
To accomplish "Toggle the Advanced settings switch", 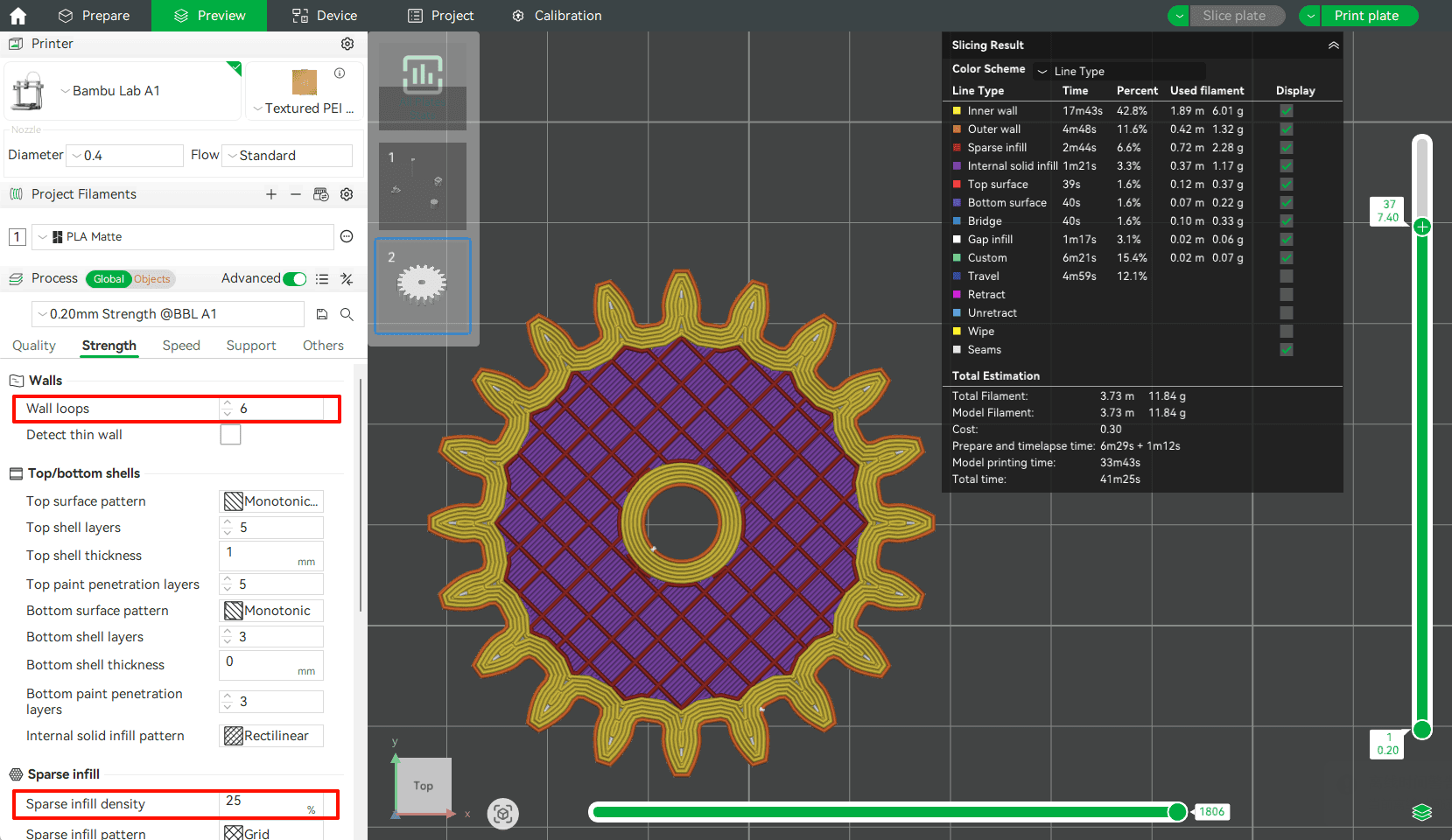I will [x=295, y=279].
